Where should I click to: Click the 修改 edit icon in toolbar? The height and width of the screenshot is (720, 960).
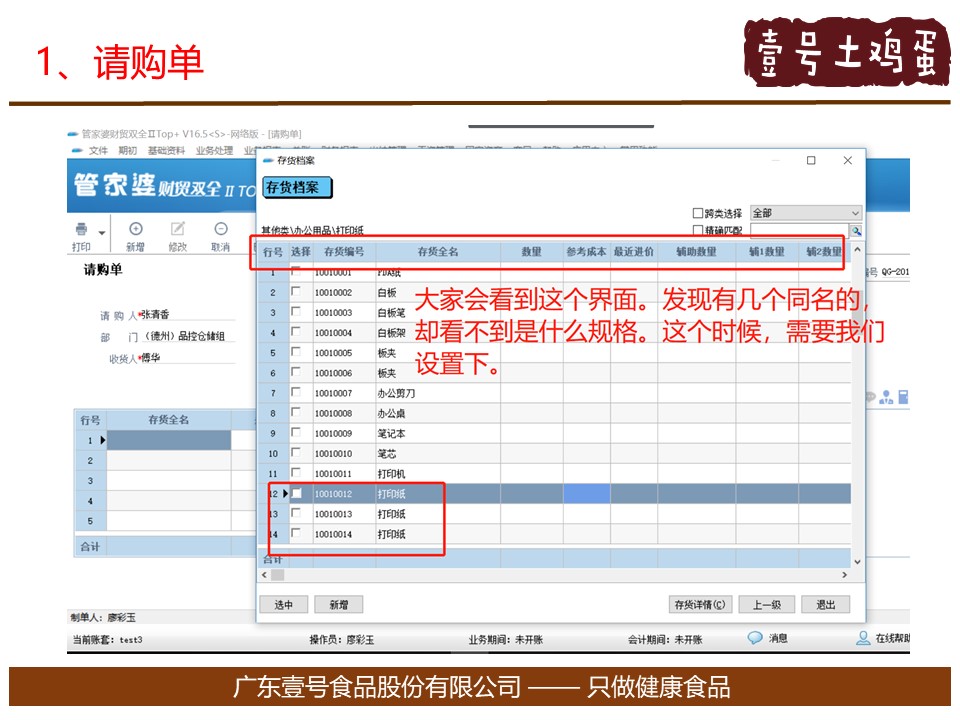tap(178, 229)
